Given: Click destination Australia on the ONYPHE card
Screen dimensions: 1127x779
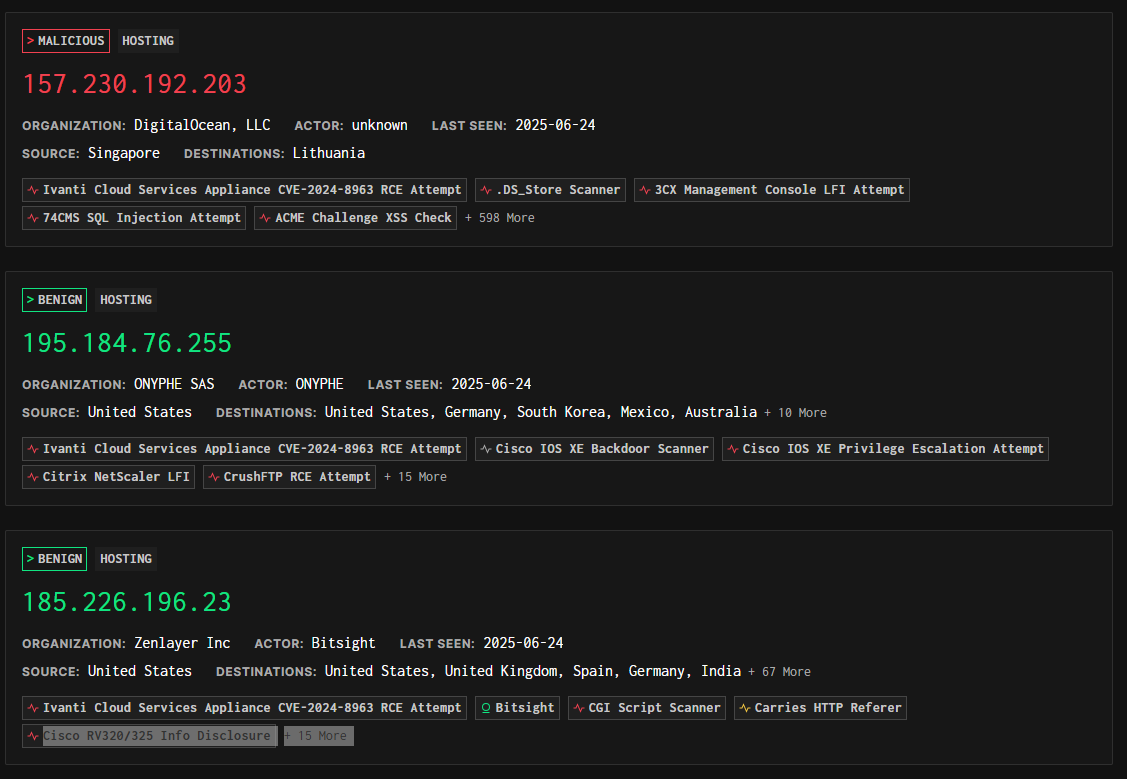Looking at the screenshot, I should [721, 412].
